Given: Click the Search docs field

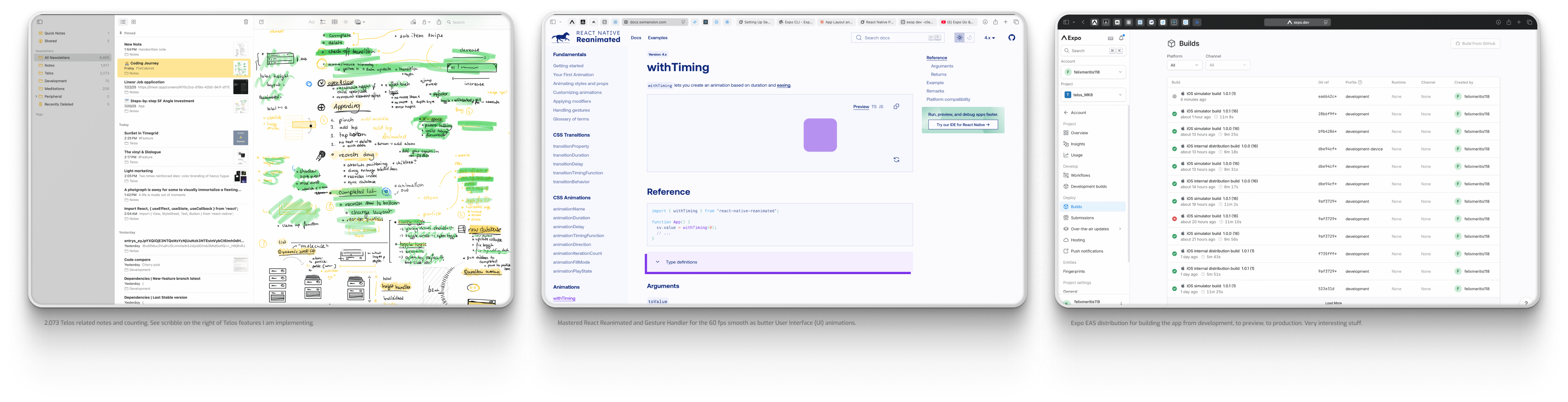Looking at the screenshot, I should tap(898, 38).
